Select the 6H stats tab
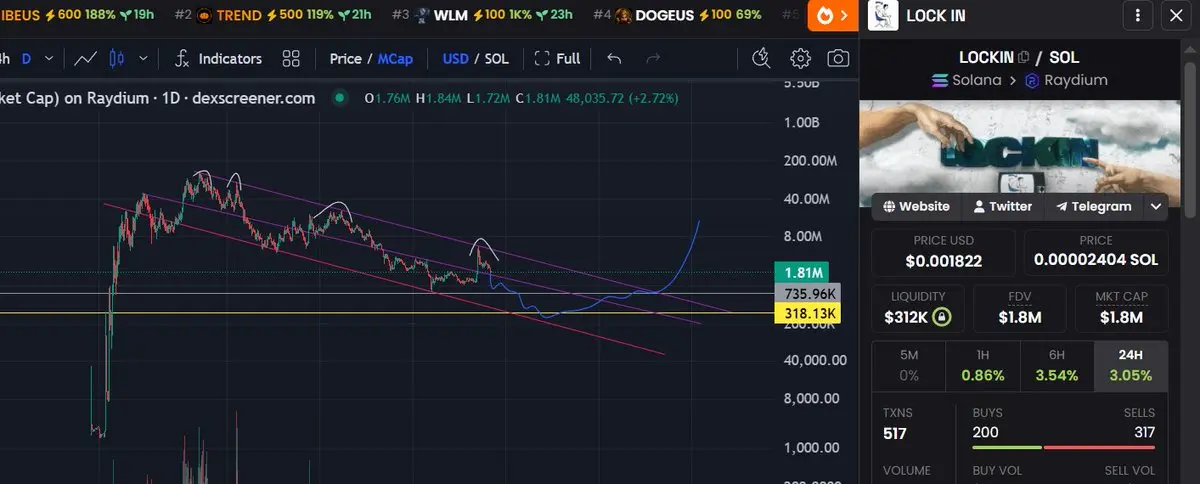This screenshot has width=1200, height=484. tap(1057, 366)
